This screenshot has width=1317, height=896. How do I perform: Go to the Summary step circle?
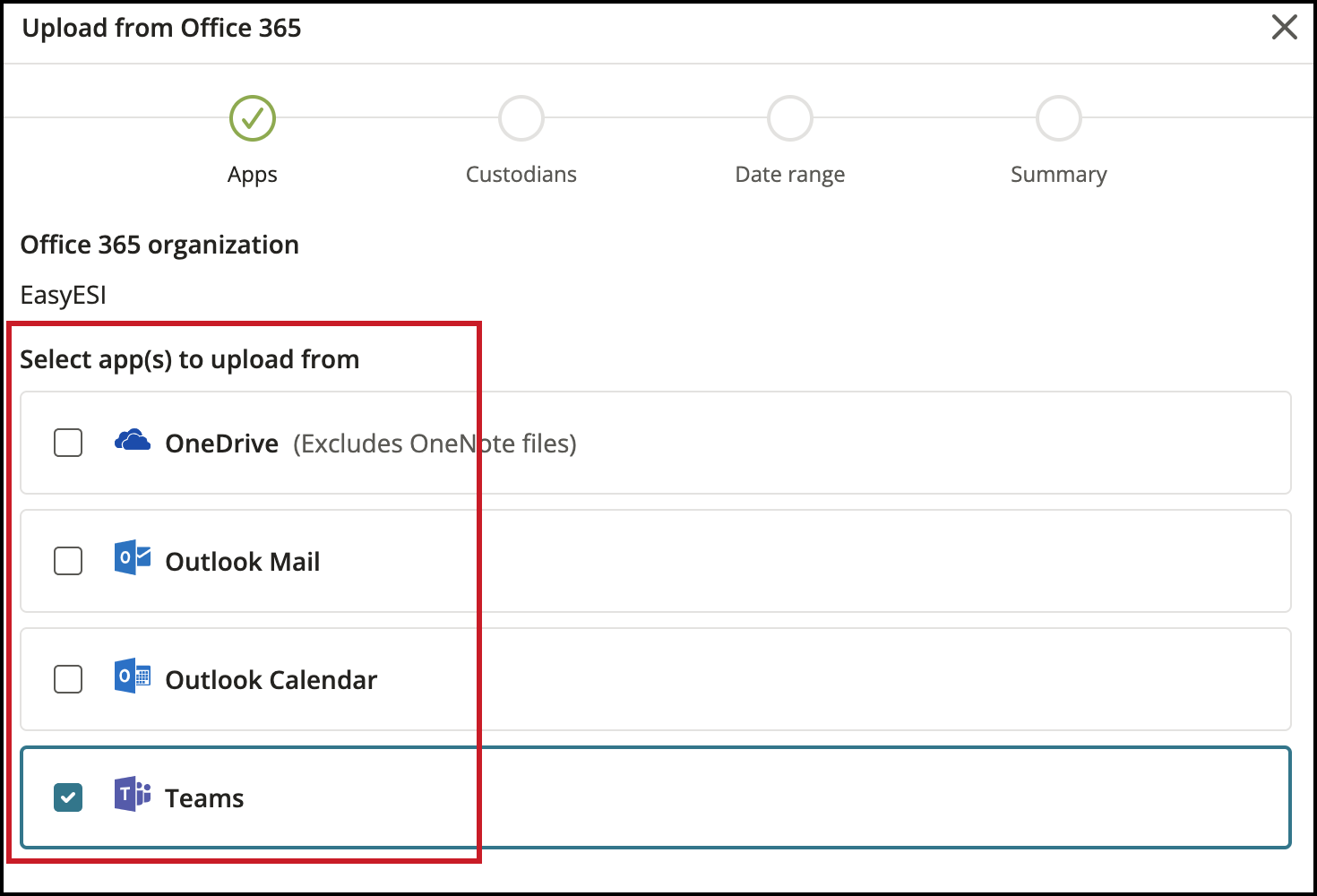click(x=1059, y=118)
